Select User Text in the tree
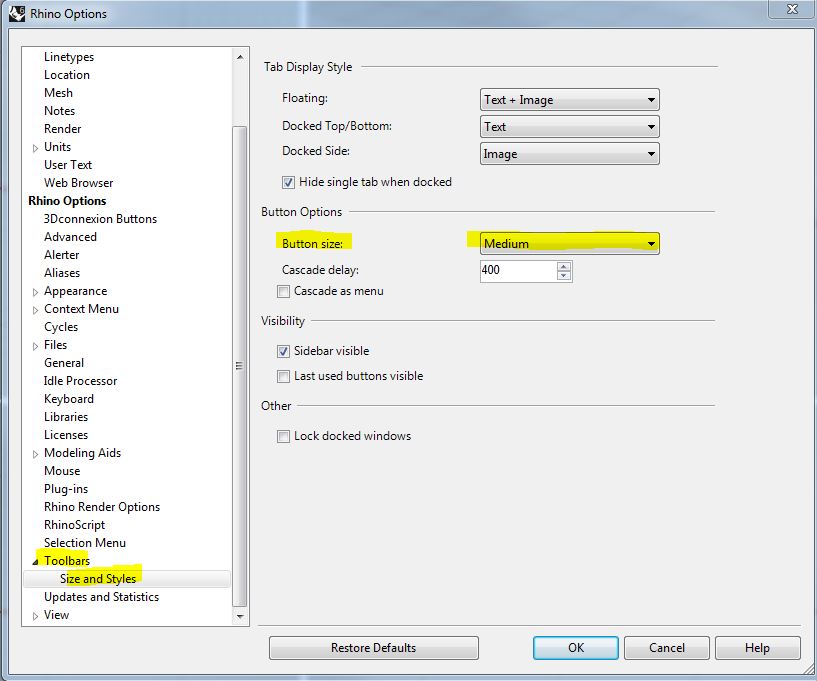This screenshot has width=817, height=681. (x=68, y=165)
